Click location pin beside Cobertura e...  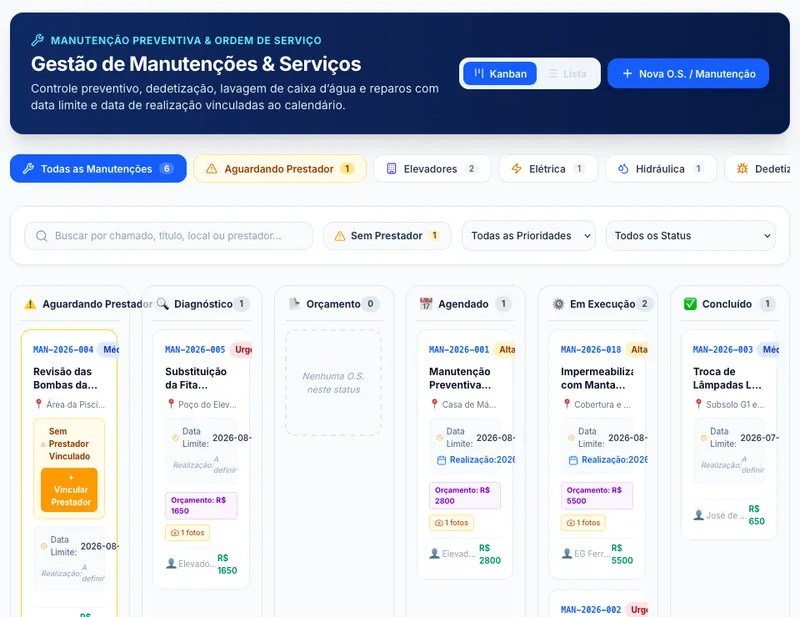click(x=567, y=404)
